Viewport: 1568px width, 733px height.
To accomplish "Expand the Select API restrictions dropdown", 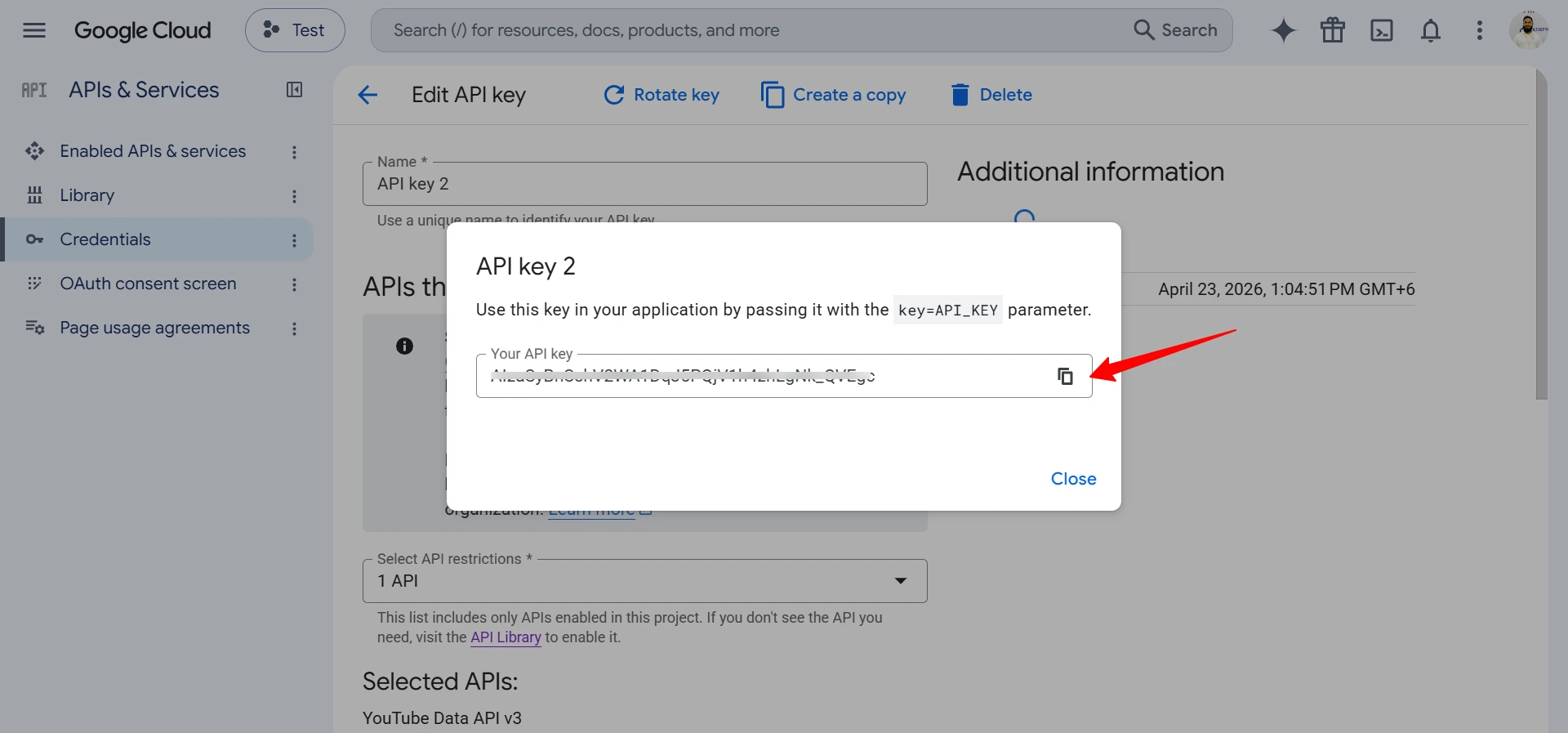I will (x=645, y=581).
